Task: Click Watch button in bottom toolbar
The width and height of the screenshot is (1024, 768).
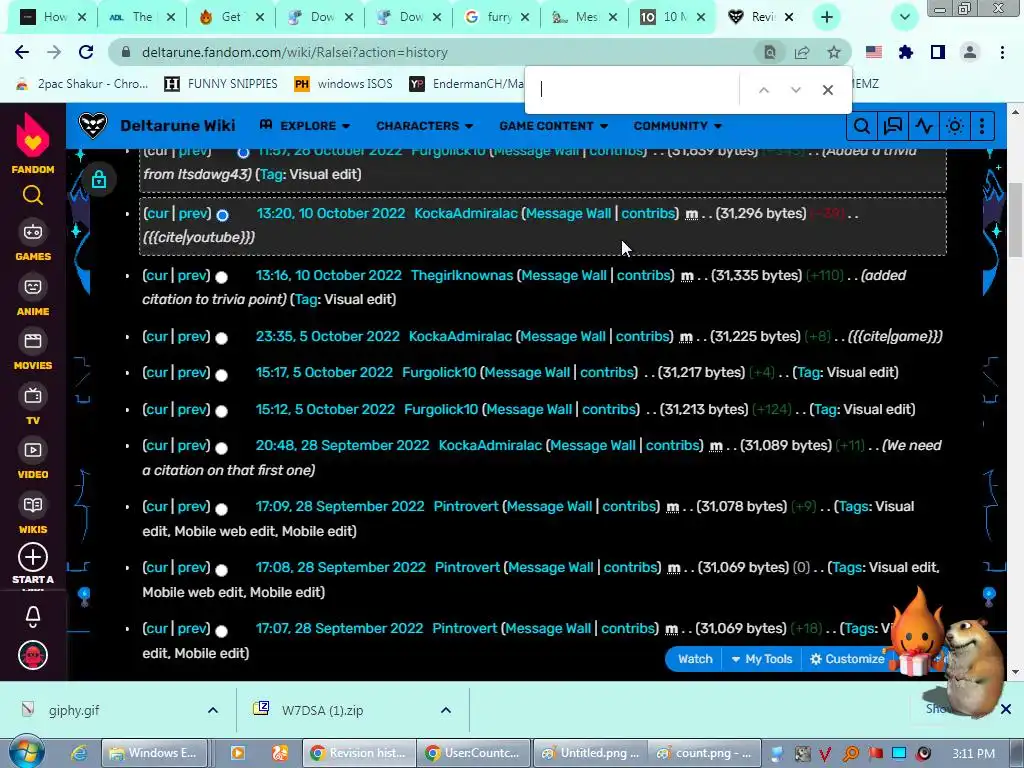Action: (694, 659)
